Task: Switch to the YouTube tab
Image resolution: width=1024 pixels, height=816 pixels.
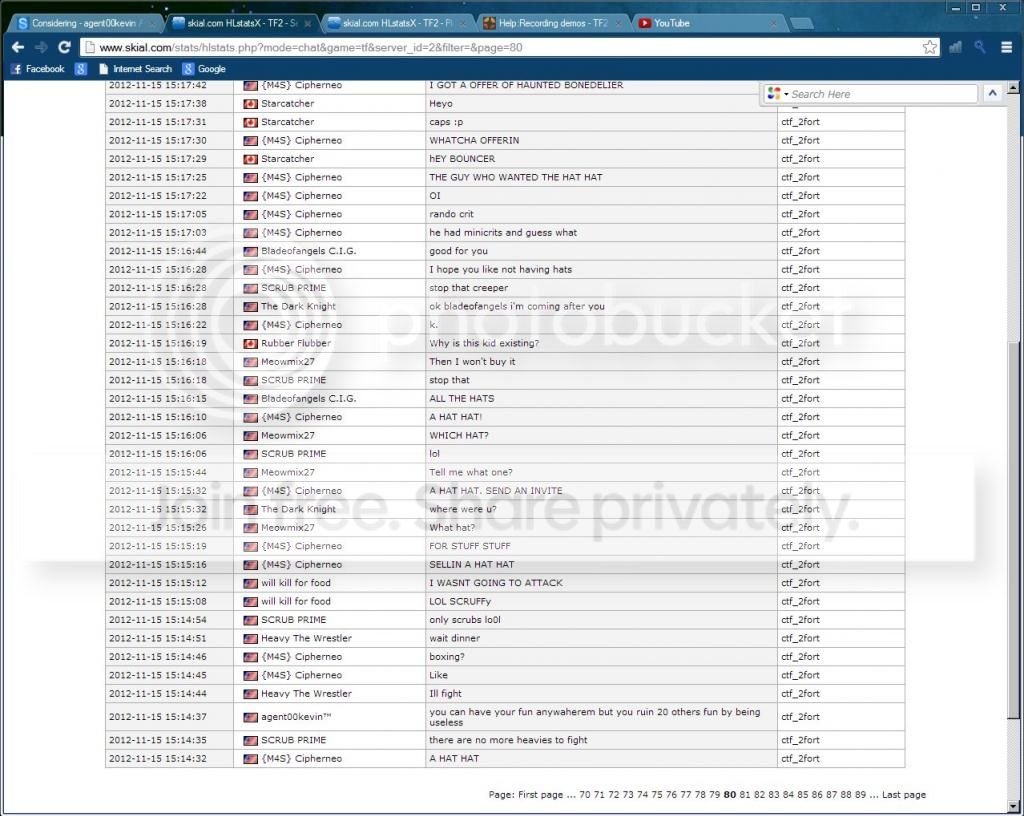Action: tap(709, 23)
